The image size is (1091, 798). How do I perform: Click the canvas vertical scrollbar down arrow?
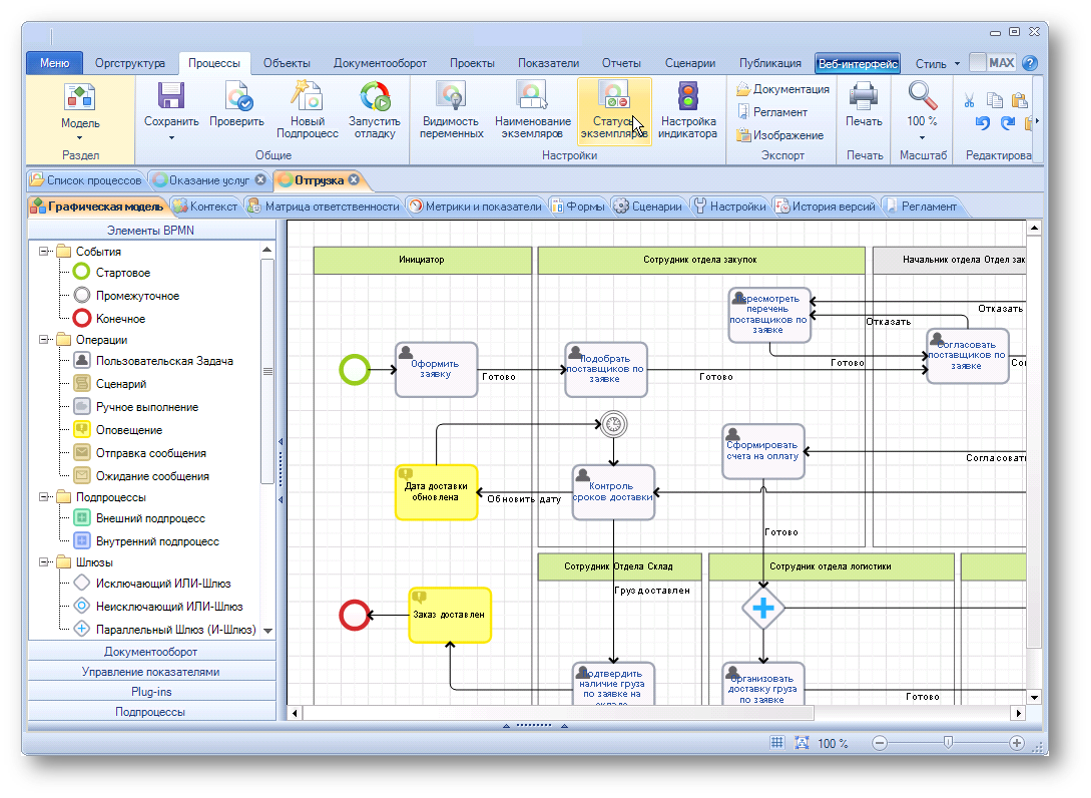[1035, 697]
